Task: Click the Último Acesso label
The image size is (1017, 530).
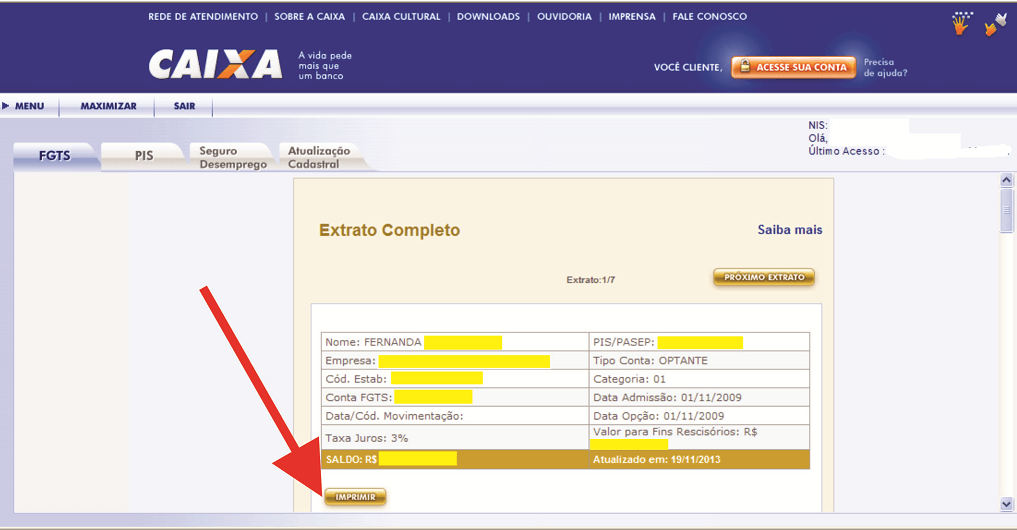Action: tap(846, 151)
